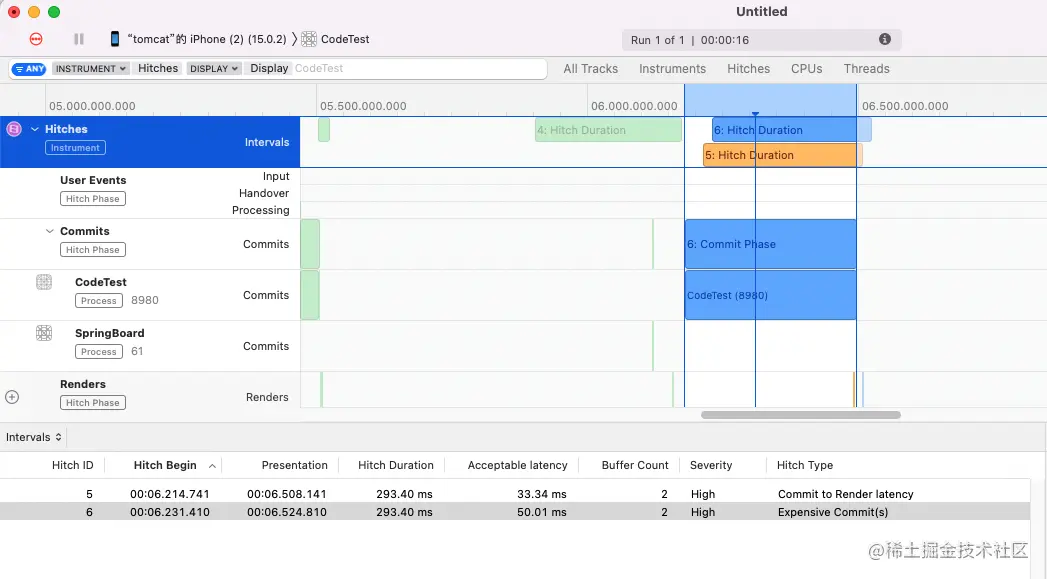Select the Renders track label
The image size is (1047, 579).
(x=83, y=384)
